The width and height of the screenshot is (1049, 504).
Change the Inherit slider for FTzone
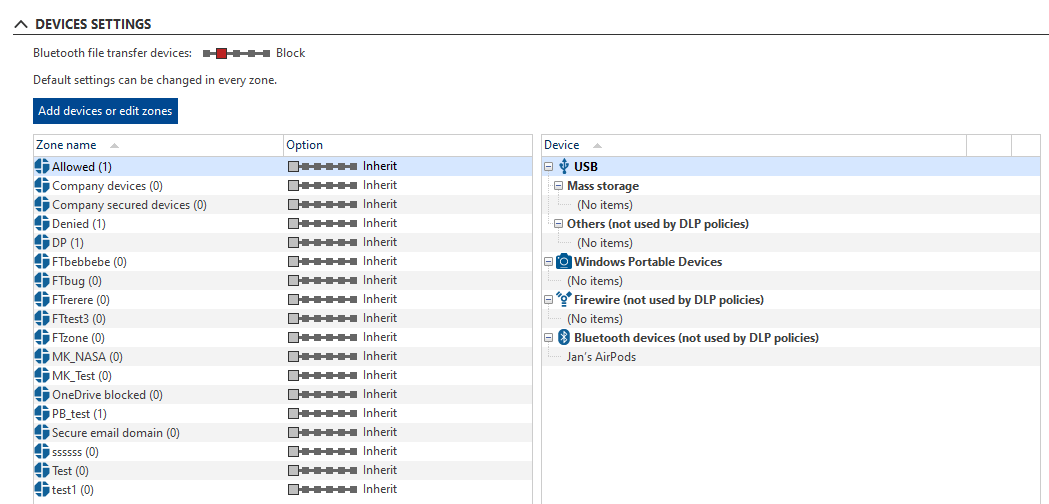322,337
